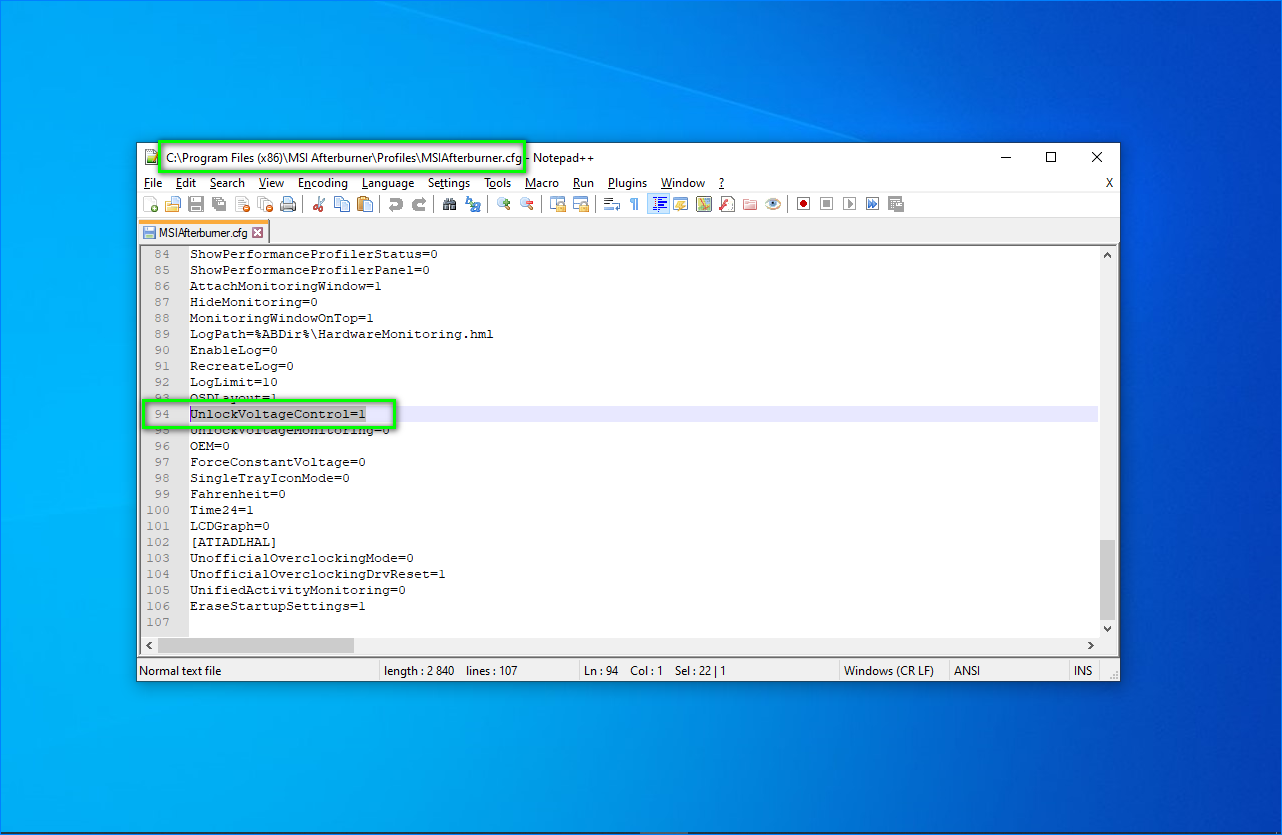Screen dimensions: 1282x835
Task: Toggle Word Wrap toolbar button
Action: (x=612, y=204)
